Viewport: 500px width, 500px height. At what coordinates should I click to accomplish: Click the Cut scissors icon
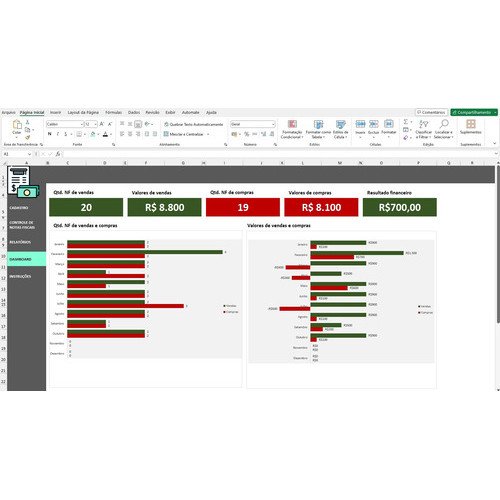[x=28, y=122]
